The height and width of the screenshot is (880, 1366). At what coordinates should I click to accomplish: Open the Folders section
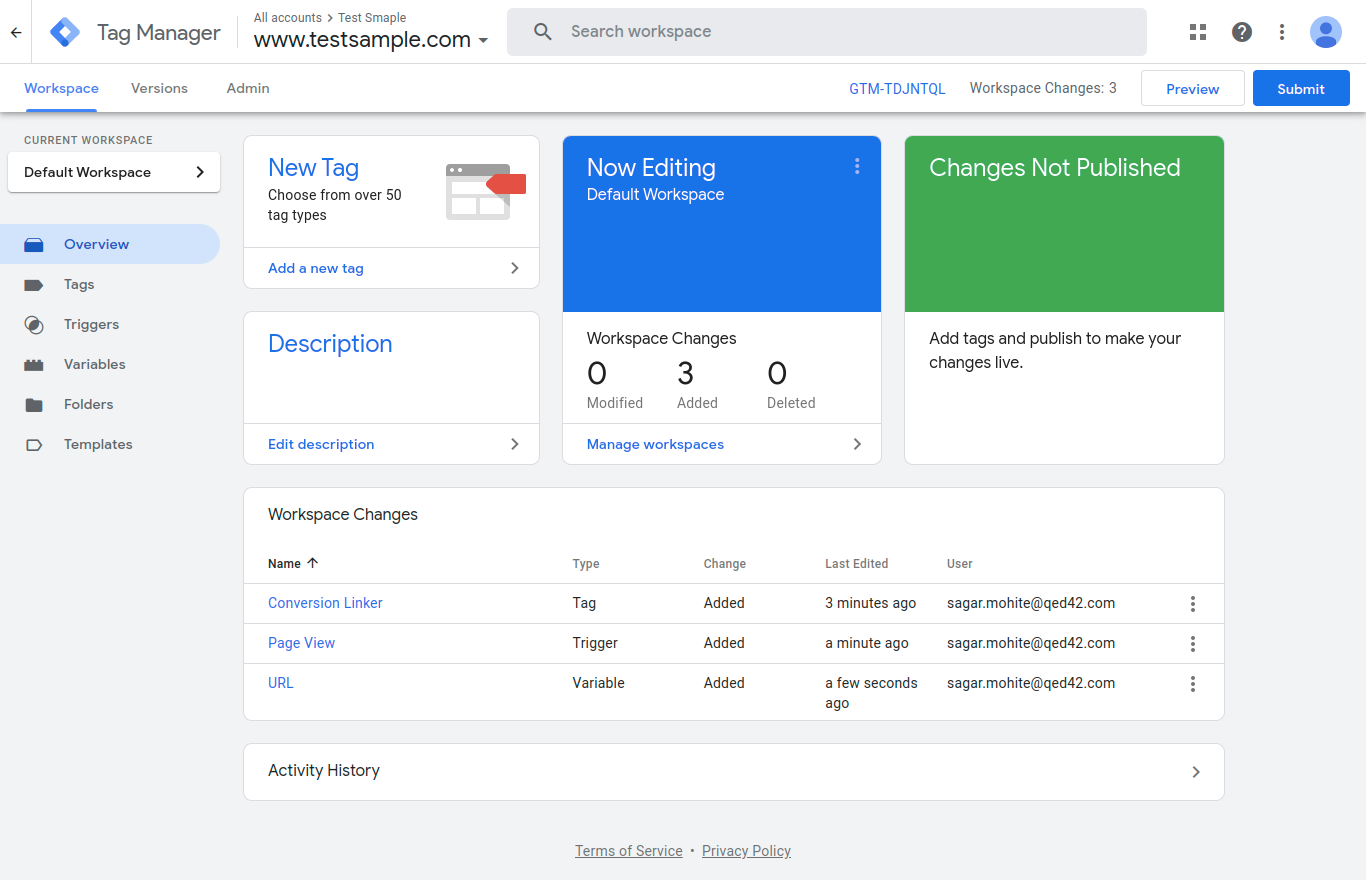[x=89, y=404]
